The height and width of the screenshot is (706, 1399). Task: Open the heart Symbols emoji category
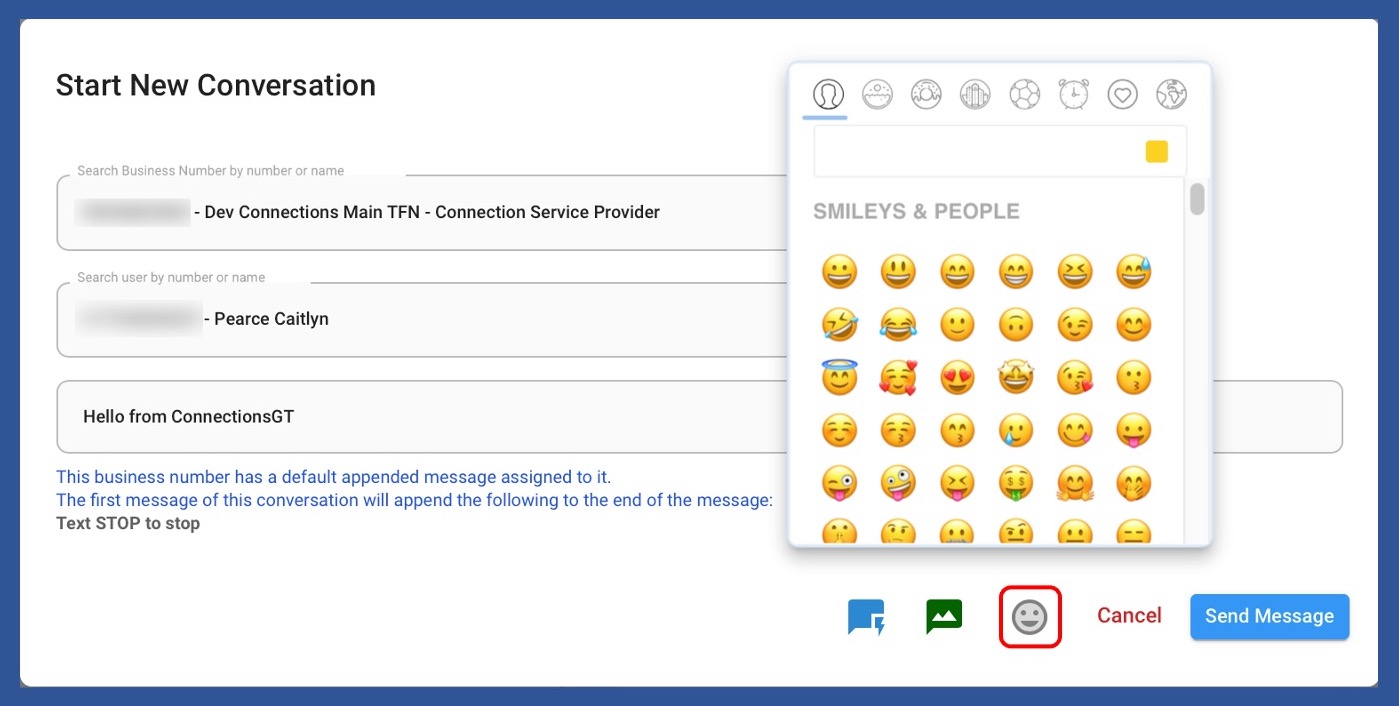click(x=1122, y=95)
